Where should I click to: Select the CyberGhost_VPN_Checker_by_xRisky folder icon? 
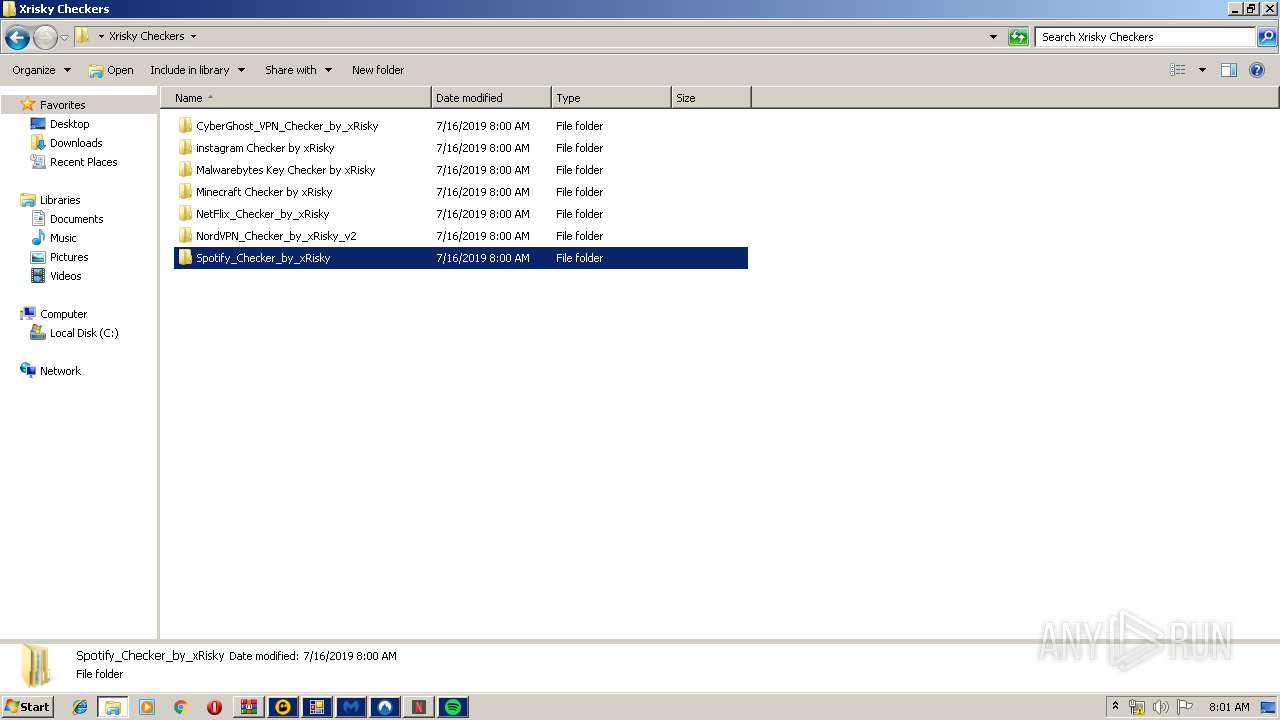(x=185, y=126)
